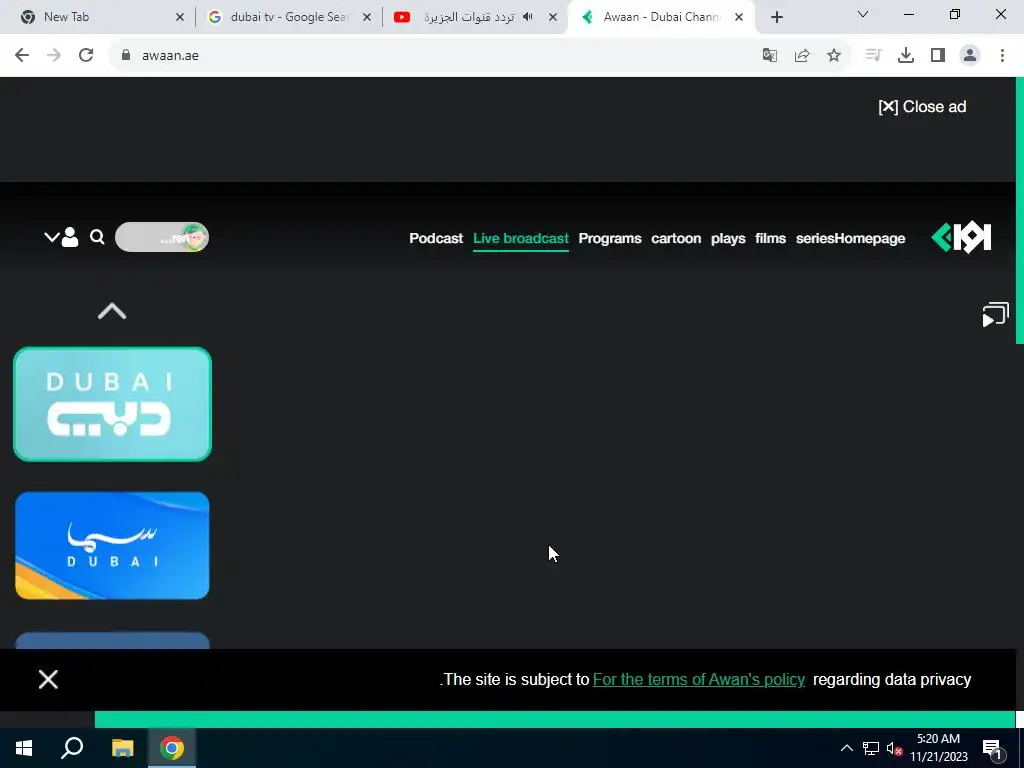Bookmark this page star
The image size is (1024, 768).
[x=834, y=56]
